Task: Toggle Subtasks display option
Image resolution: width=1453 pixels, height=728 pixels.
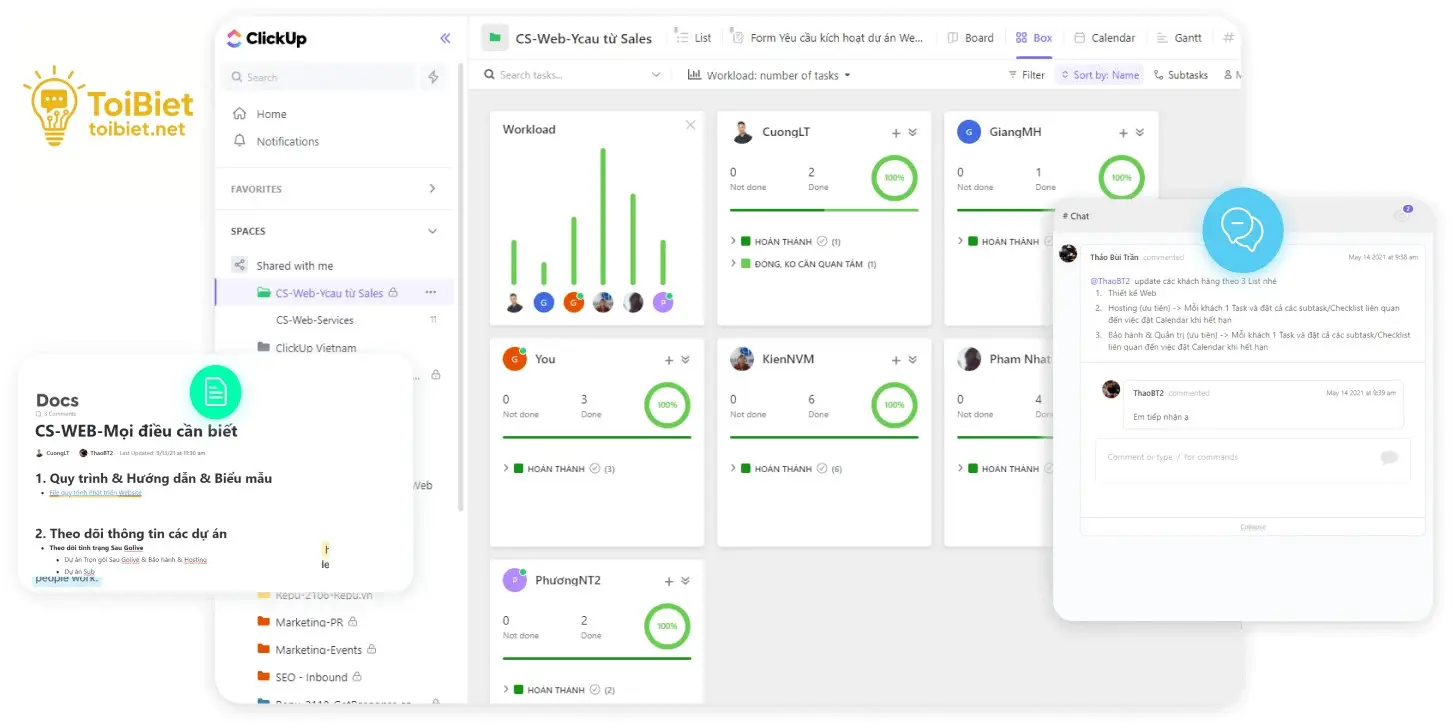Action: click(x=1180, y=75)
